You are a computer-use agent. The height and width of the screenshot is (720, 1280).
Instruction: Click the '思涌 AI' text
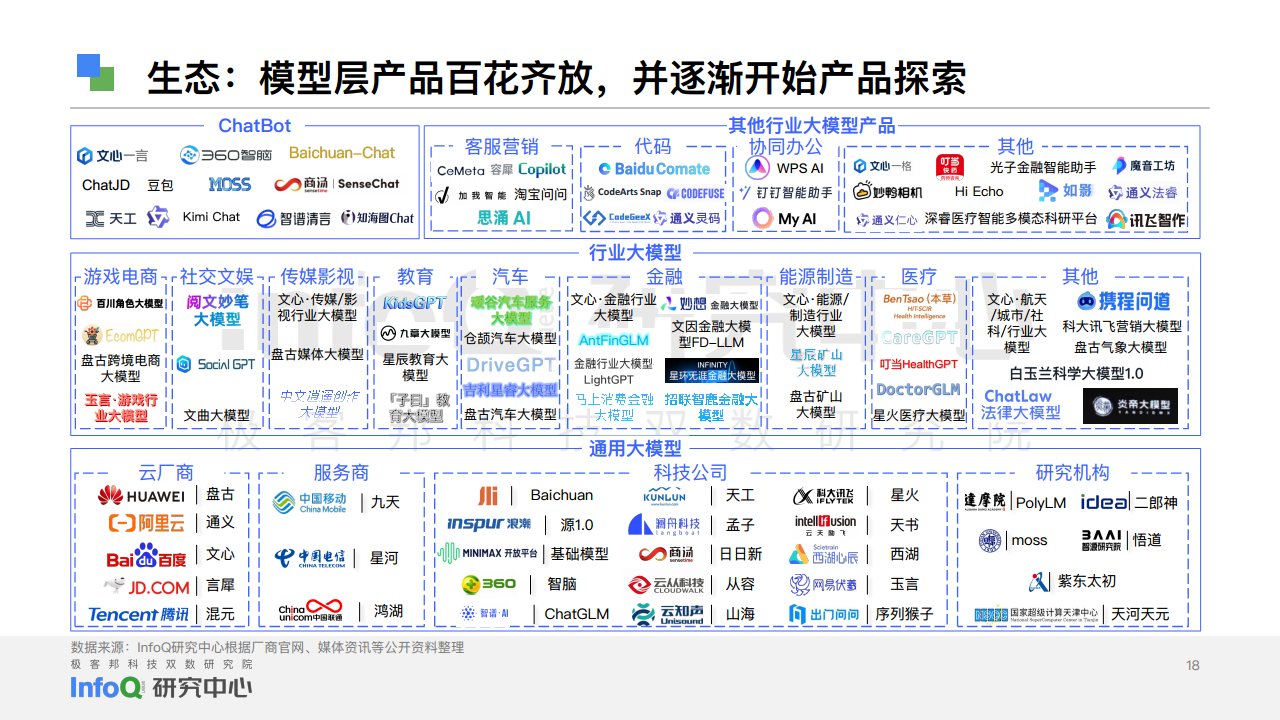point(504,217)
